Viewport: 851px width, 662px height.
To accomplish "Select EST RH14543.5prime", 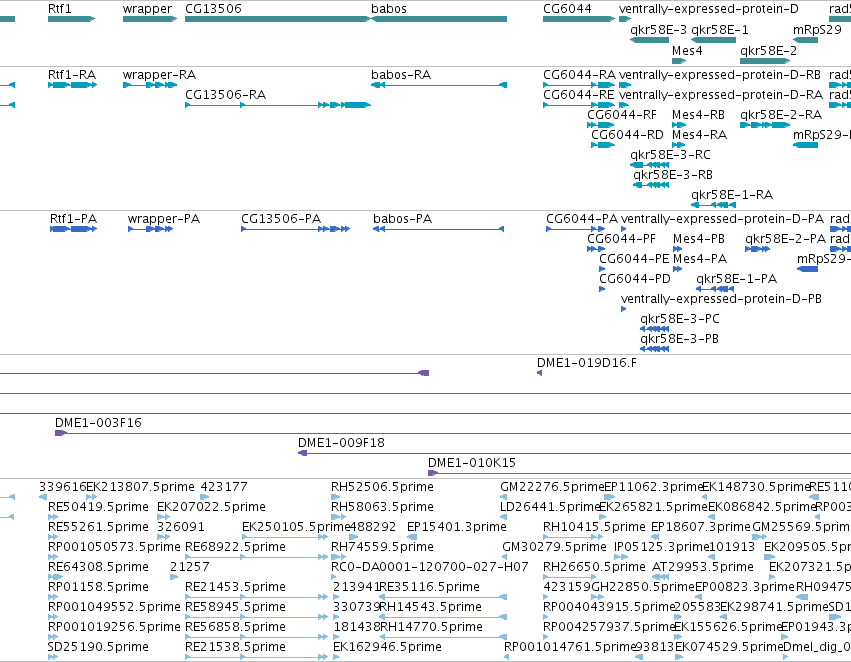I will point(430,607).
